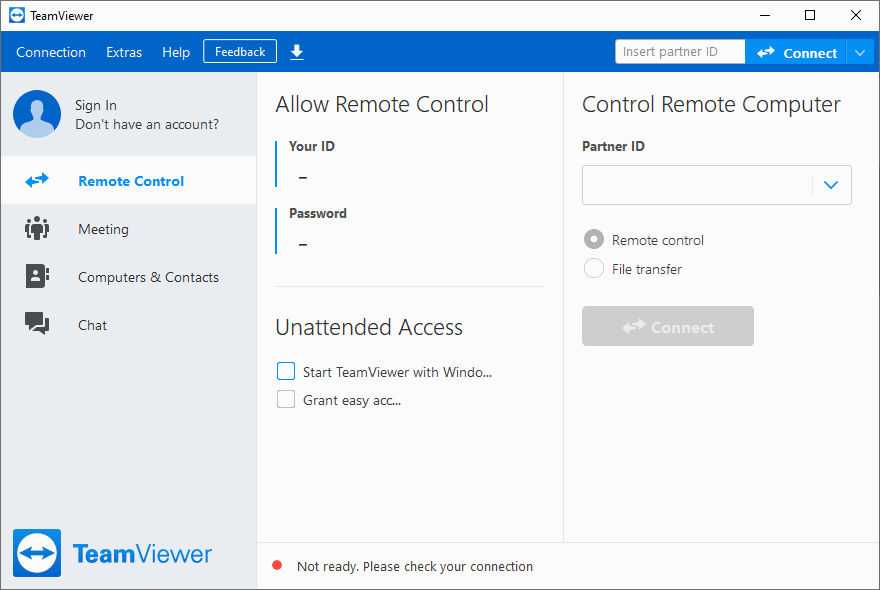Viewport: 880px width, 590px height.
Task: Select the File transfer radio option
Action: [x=594, y=268]
